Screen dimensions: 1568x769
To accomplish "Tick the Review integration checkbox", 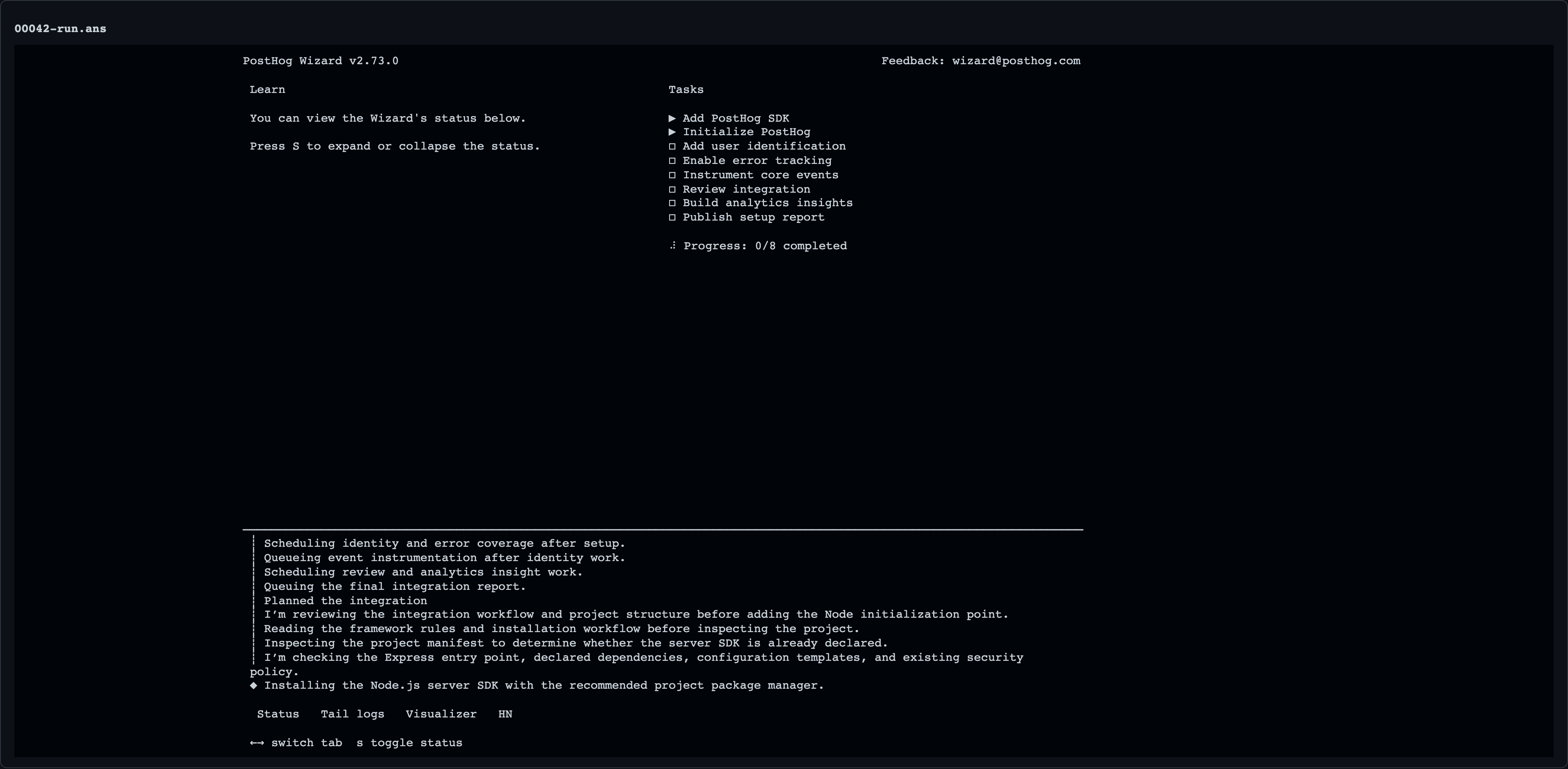I will (672, 189).
